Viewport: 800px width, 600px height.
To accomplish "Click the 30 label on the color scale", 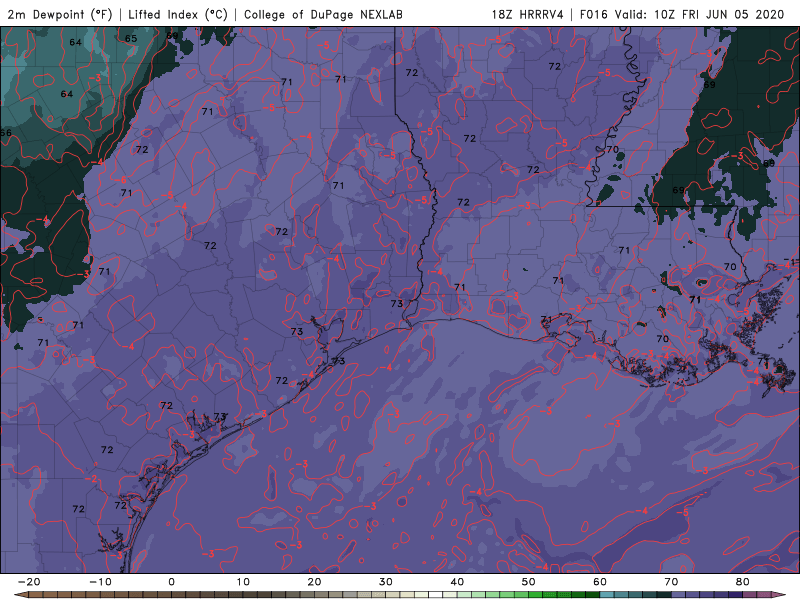I will click(x=386, y=582).
